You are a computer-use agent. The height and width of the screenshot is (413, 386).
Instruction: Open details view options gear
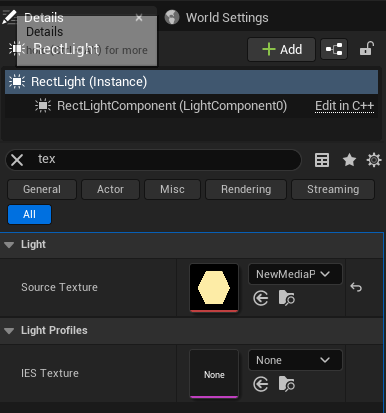click(x=374, y=160)
